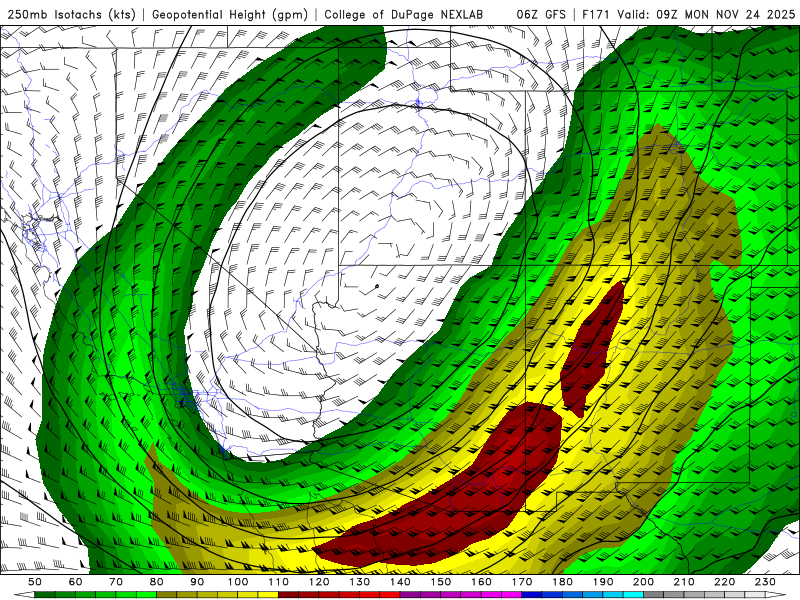Screen dimensions: 800x600
Task: Click the 190 label on the color scale
Action: pyautogui.click(x=603, y=582)
